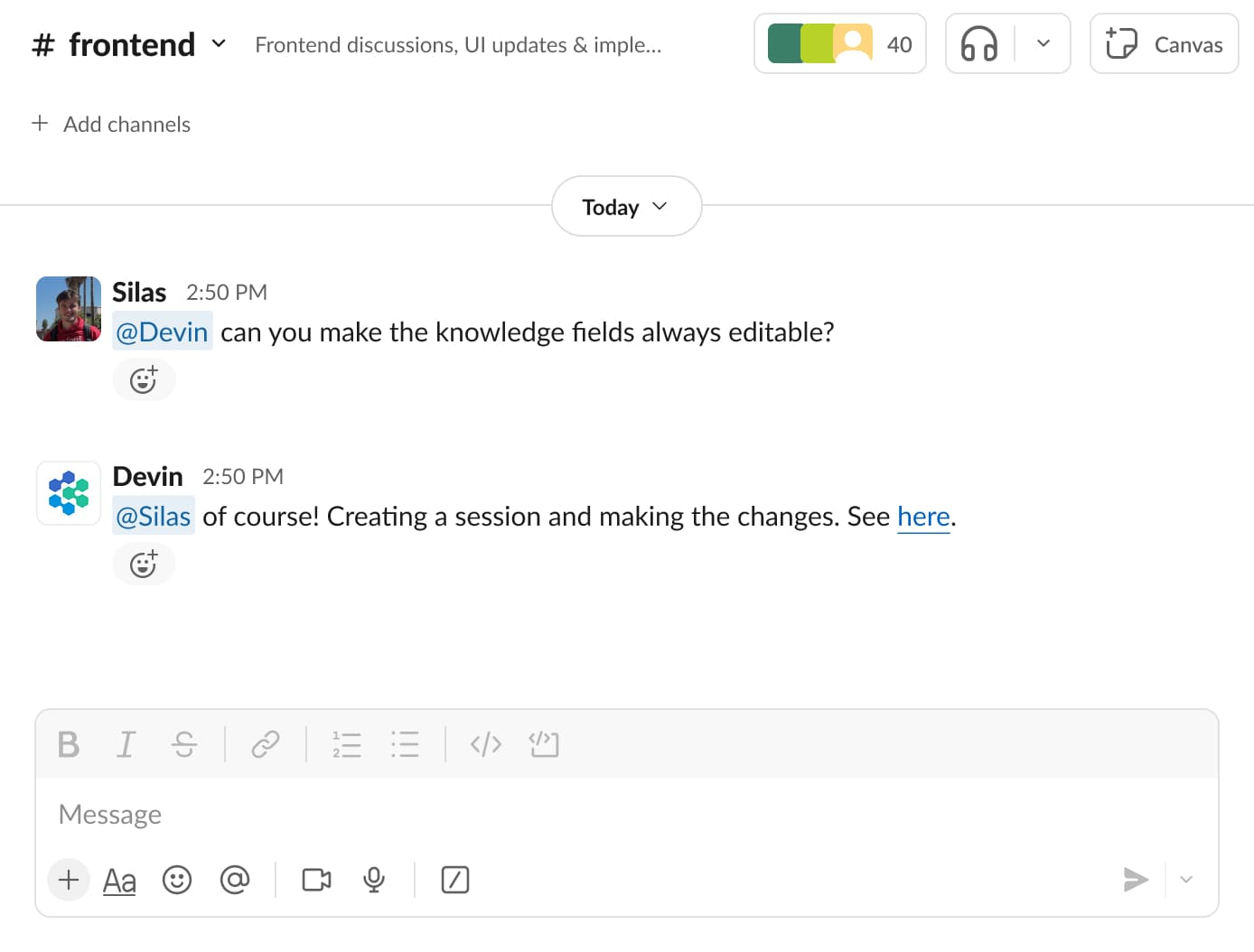Send the message with the paper plane icon

[x=1136, y=879]
